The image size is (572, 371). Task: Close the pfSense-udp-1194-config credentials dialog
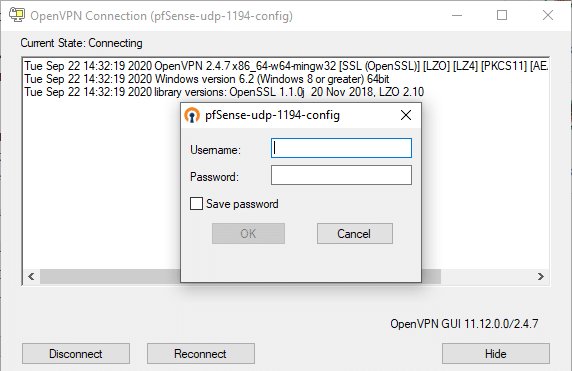point(406,115)
